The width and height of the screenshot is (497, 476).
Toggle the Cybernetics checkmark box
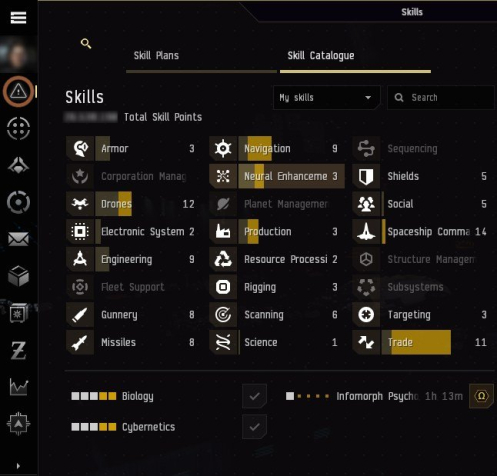(x=254, y=427)
